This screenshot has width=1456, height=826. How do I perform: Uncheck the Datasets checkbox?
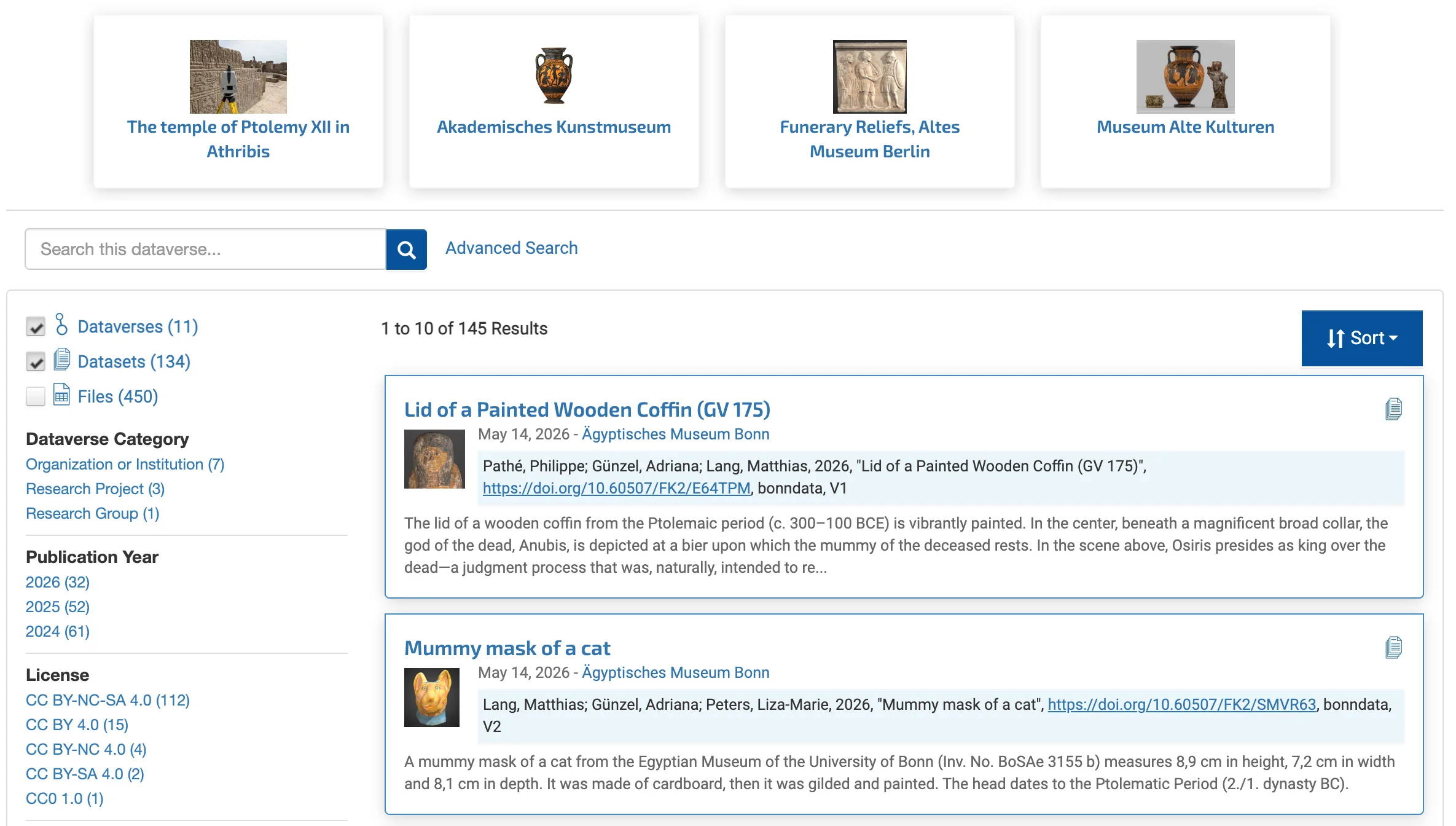[36, 361]
